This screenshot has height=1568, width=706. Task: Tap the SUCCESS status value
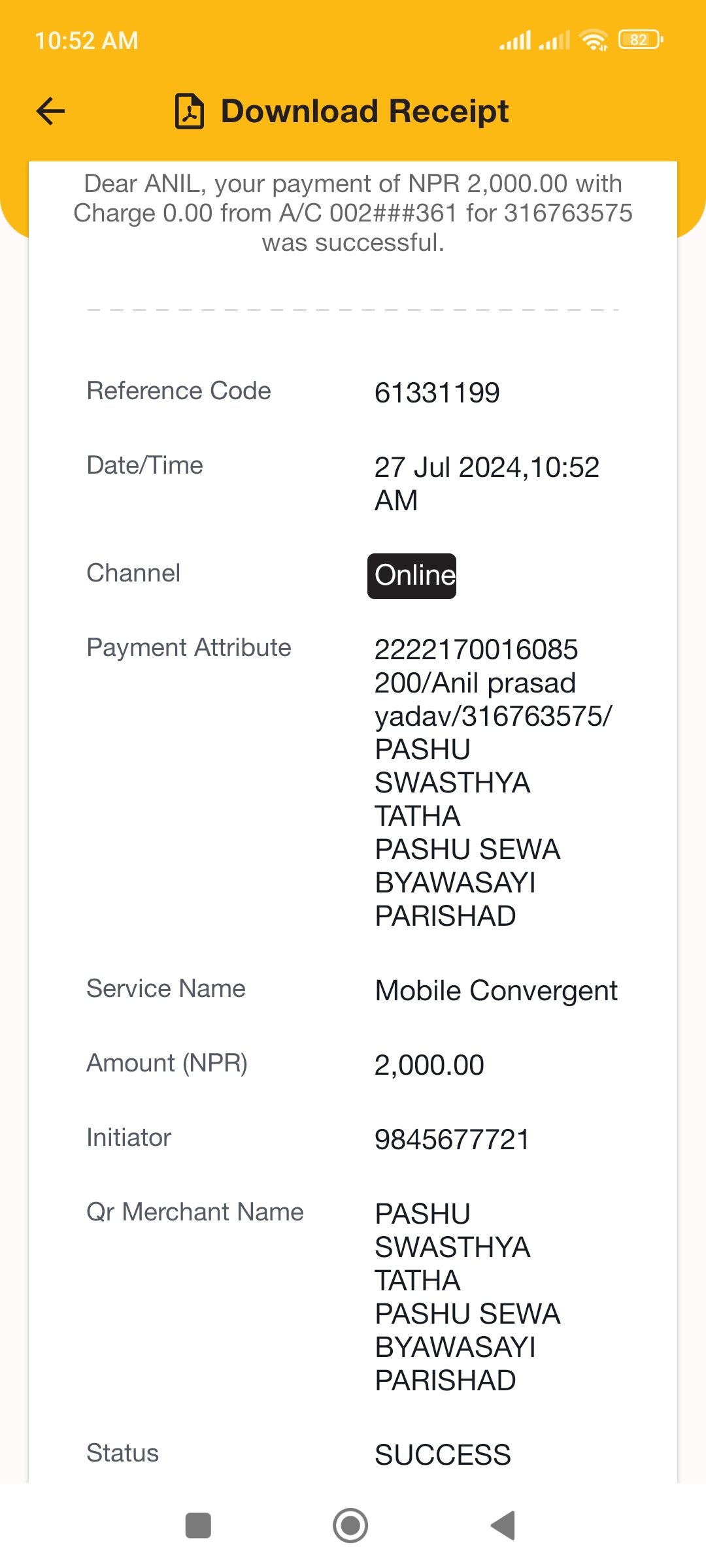click(443, 1455)
